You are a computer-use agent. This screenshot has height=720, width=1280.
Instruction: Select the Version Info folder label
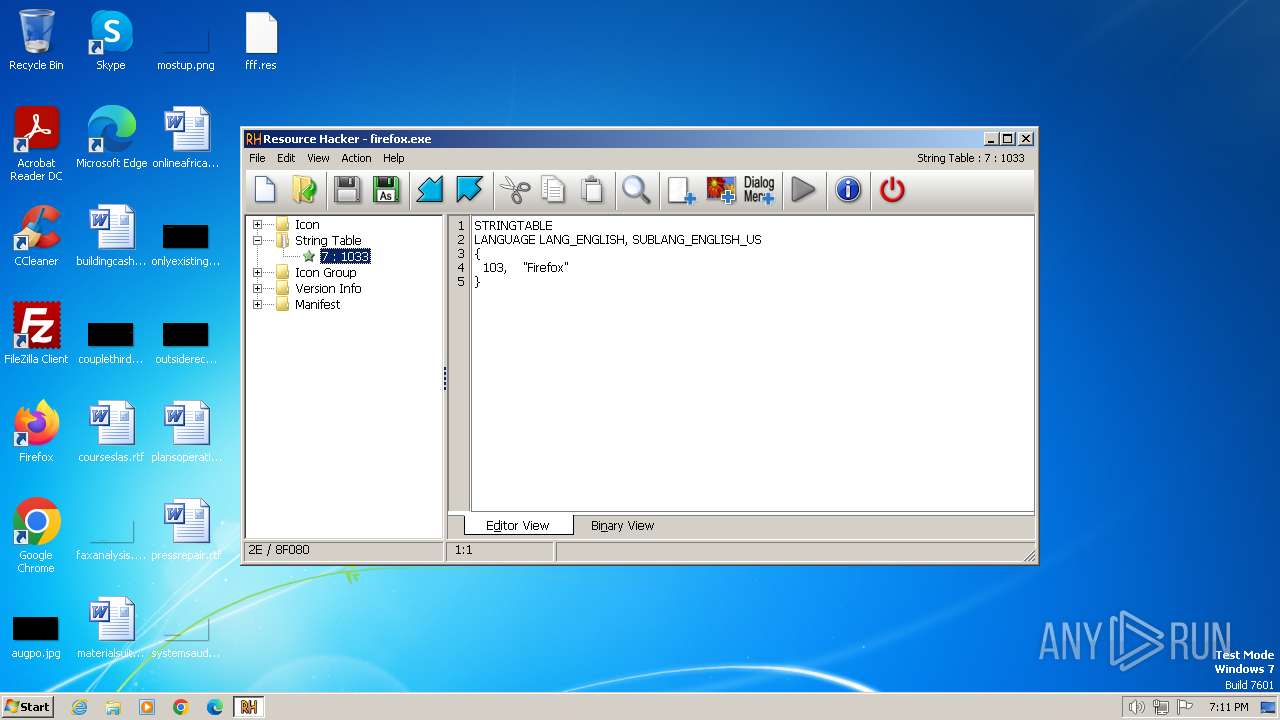tap(328, 288)
